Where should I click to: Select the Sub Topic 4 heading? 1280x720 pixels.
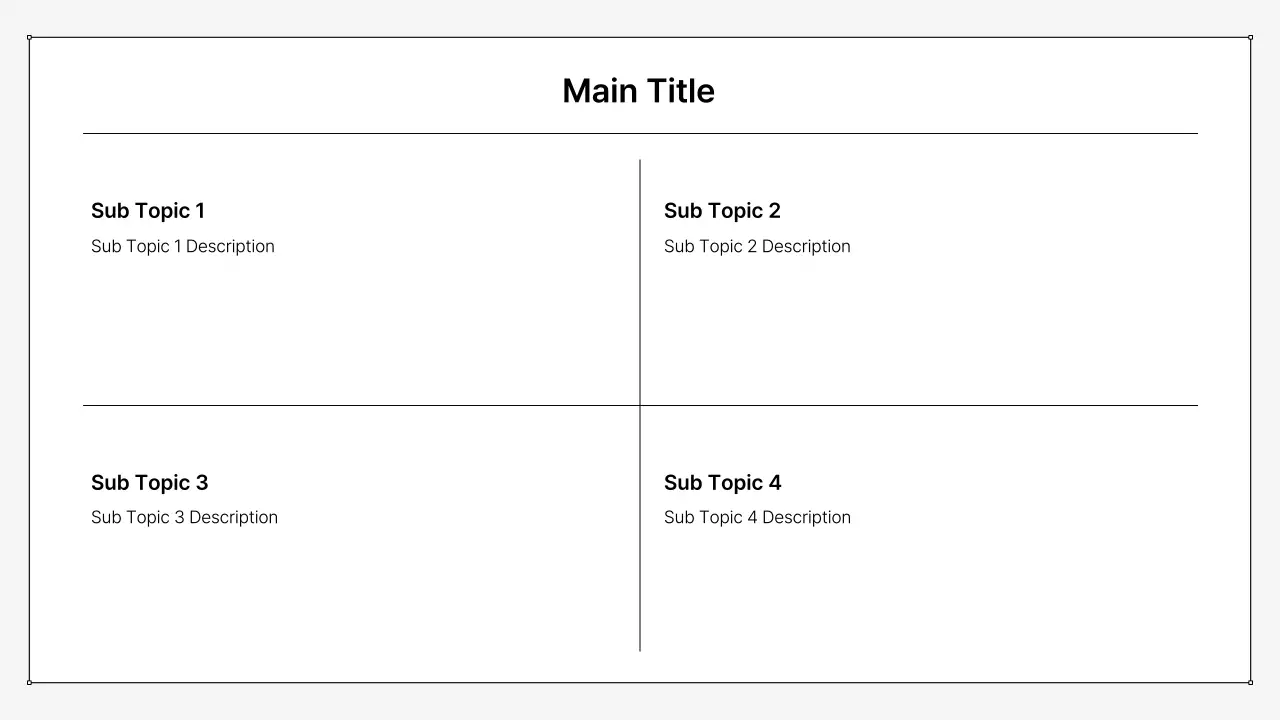click(x=722, y=483)
